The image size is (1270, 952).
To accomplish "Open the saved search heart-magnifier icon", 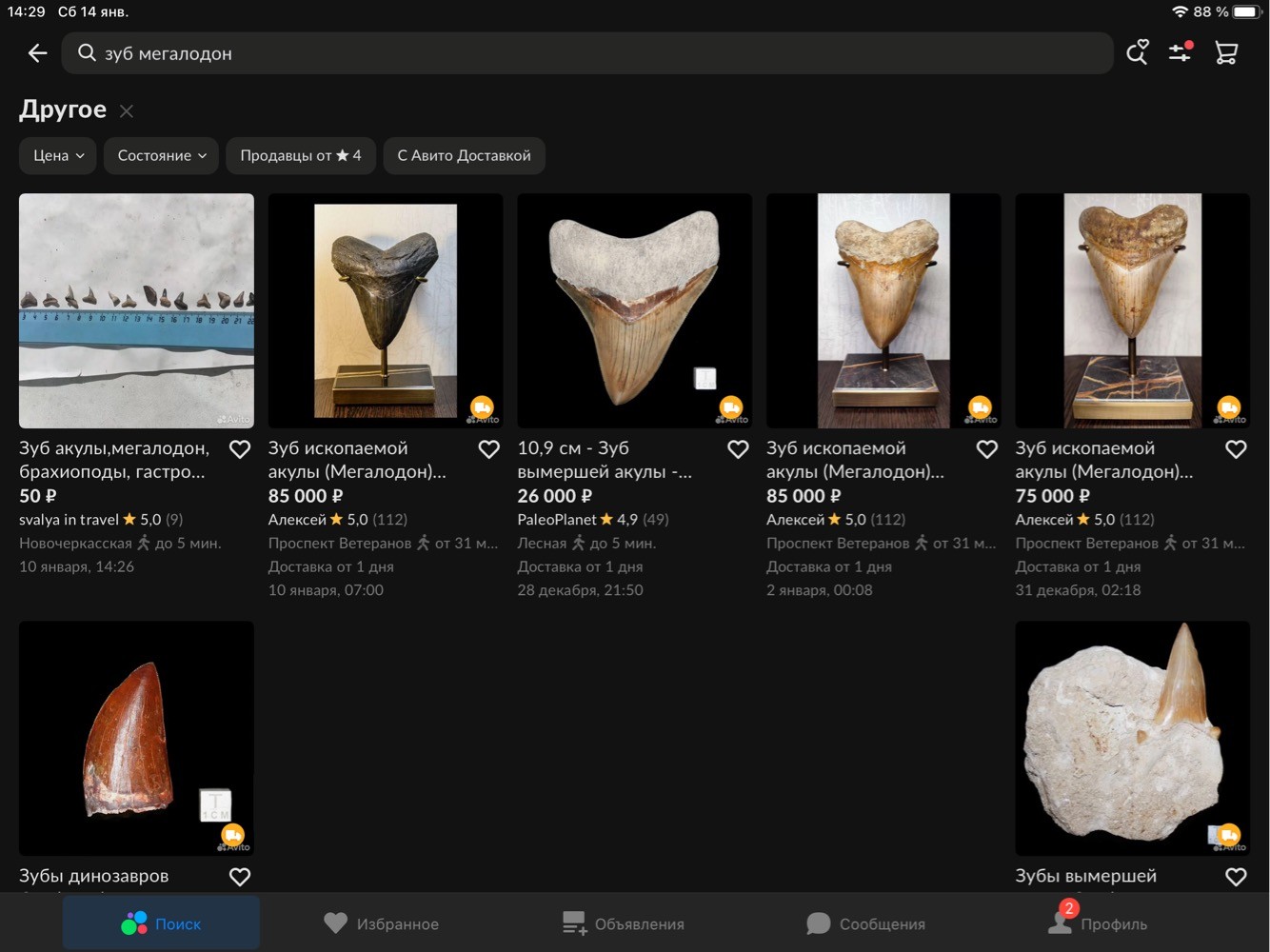I will [1137, 53].
